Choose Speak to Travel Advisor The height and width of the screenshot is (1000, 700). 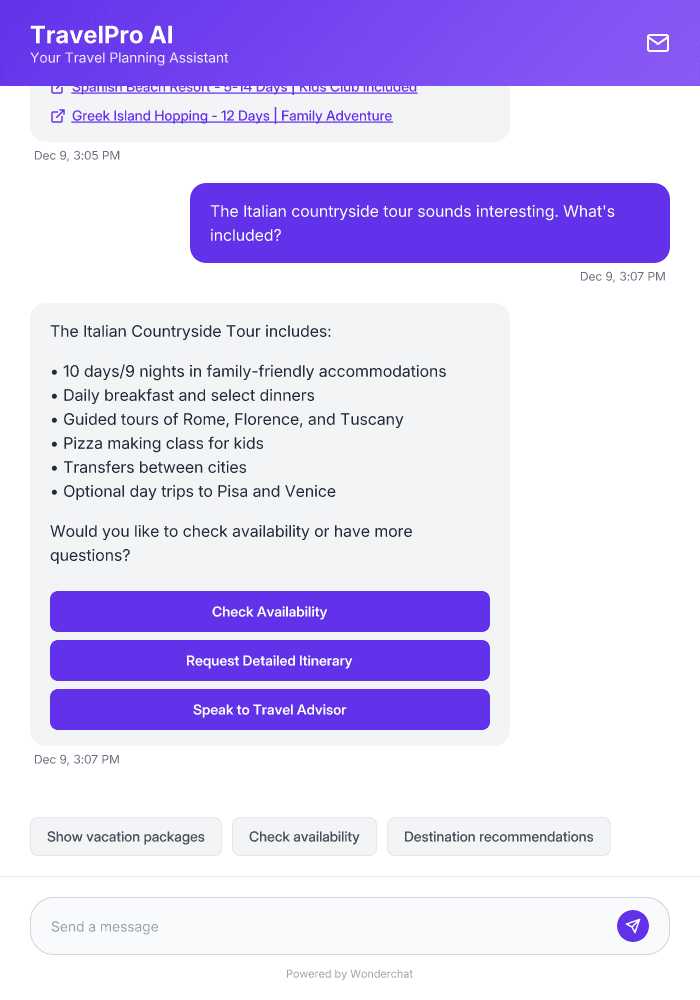coord(270,709)
